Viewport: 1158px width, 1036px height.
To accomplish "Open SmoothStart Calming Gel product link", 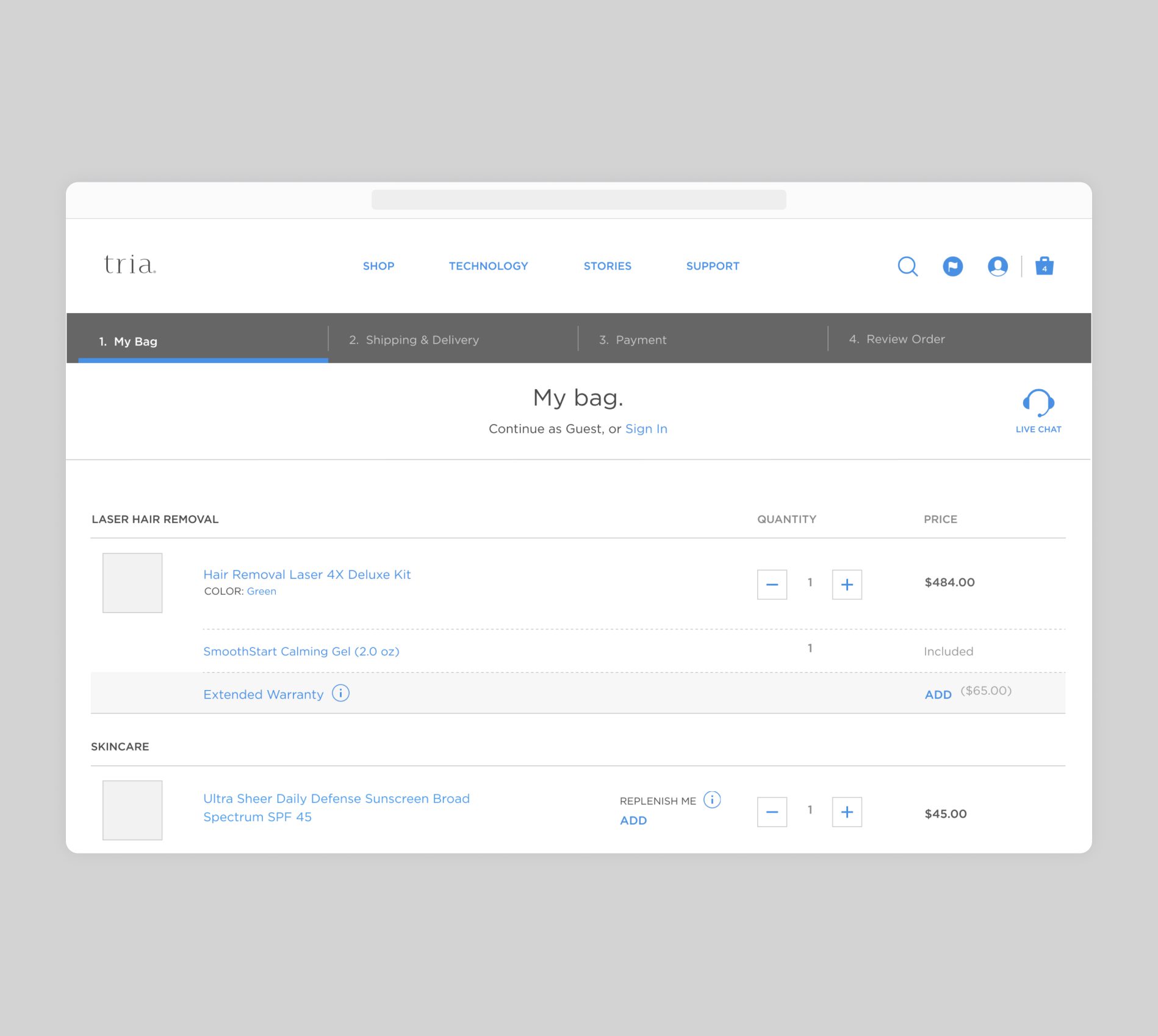I will [x=301, y=651].
